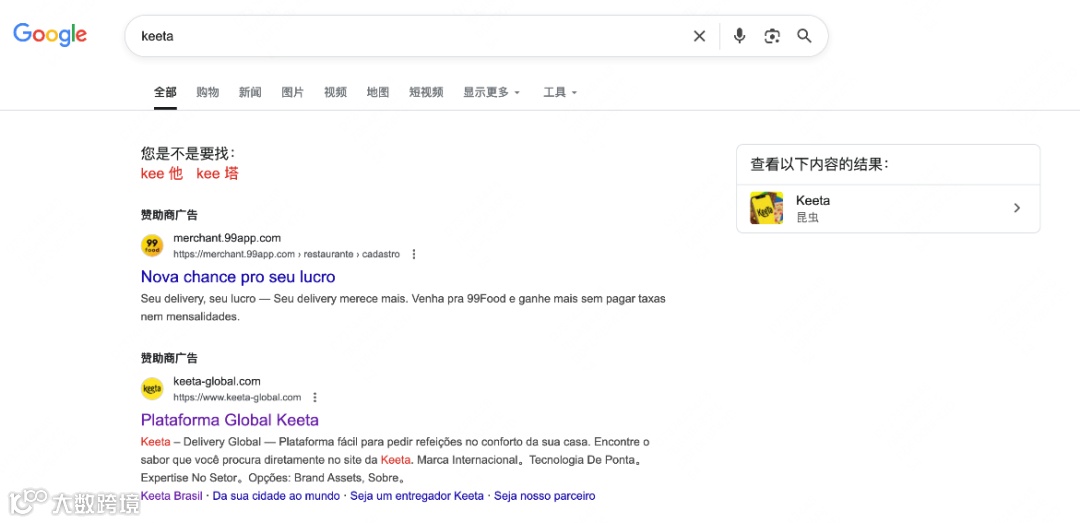Click the Keeta app thumbnail in side panel
This screenshot has width=1080, height=523.
click(x=767, y=208)
